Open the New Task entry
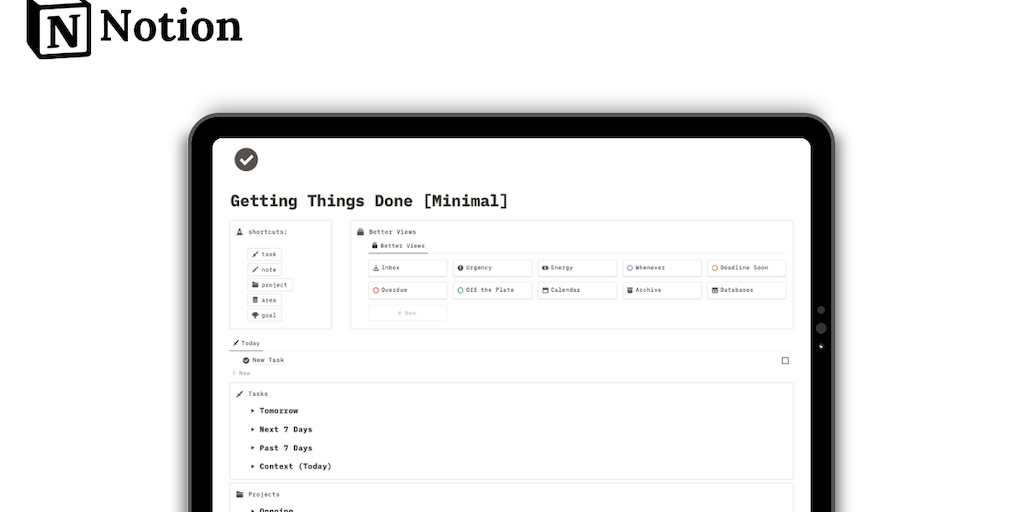Screen dimensions: 1024x512 tap(268, 360)
